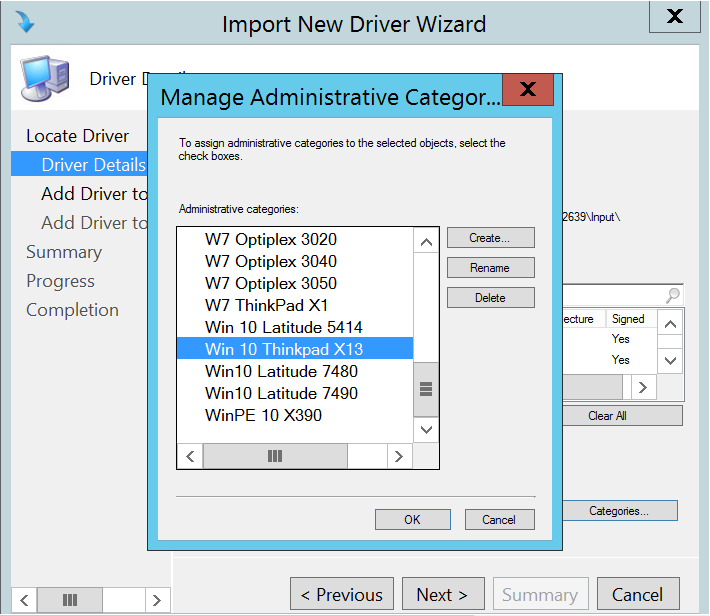Close the Manage Administrative Categories dialog
Viewport: 710px width, 616px height.
[528, 89]
